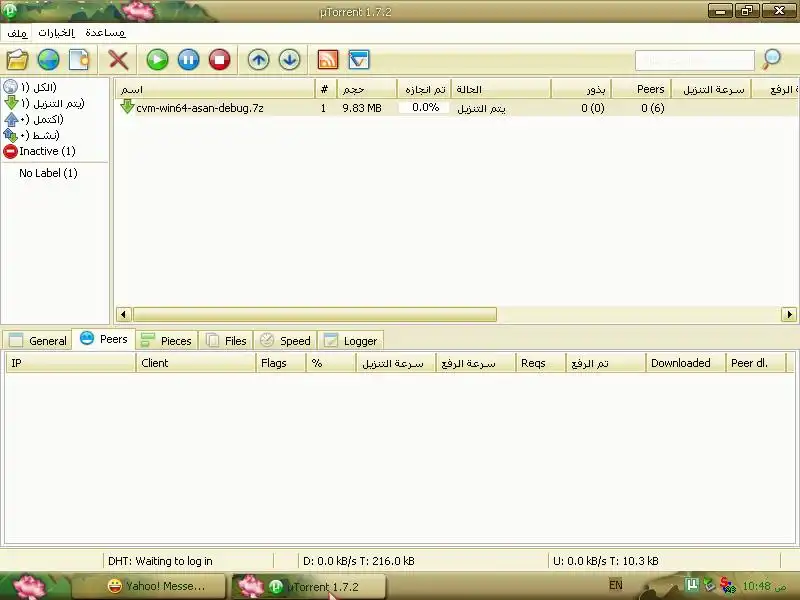Click the taskbar clock showing 10:48
This screenshot has width=800, height=600.
click(x=764, y=586)
